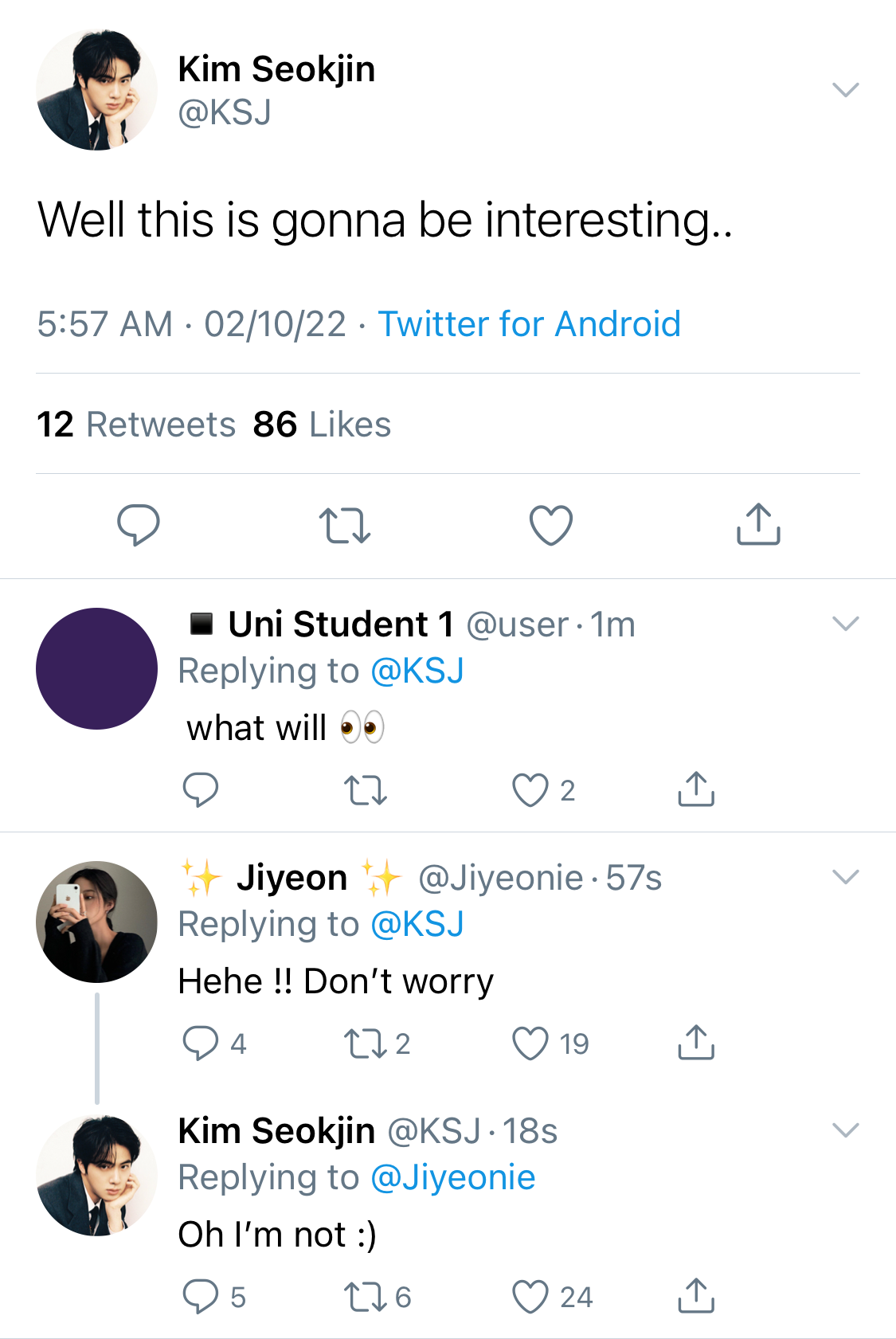Reply to Uni Student 1's comment

tap(201, 790)
